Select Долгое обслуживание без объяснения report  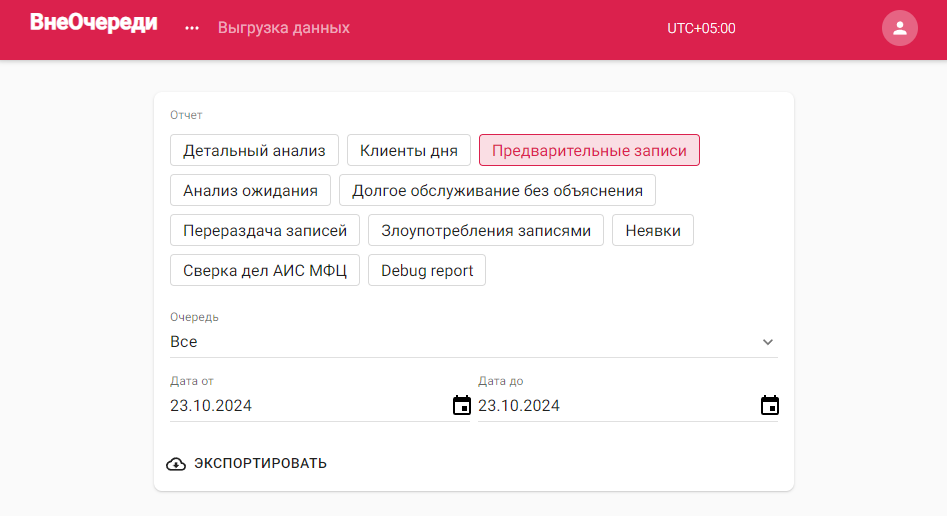497,190
